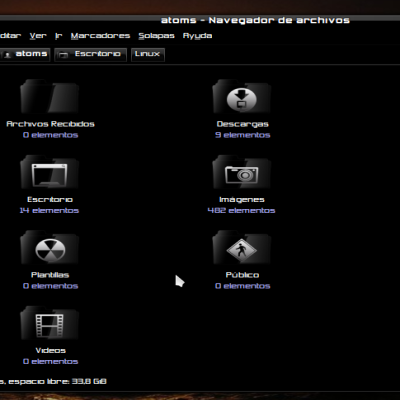Image resolution: width=400 pixels, height=400 pixels.
Task: Click the atoms path bar button
Action: click(x=25, y=54)
